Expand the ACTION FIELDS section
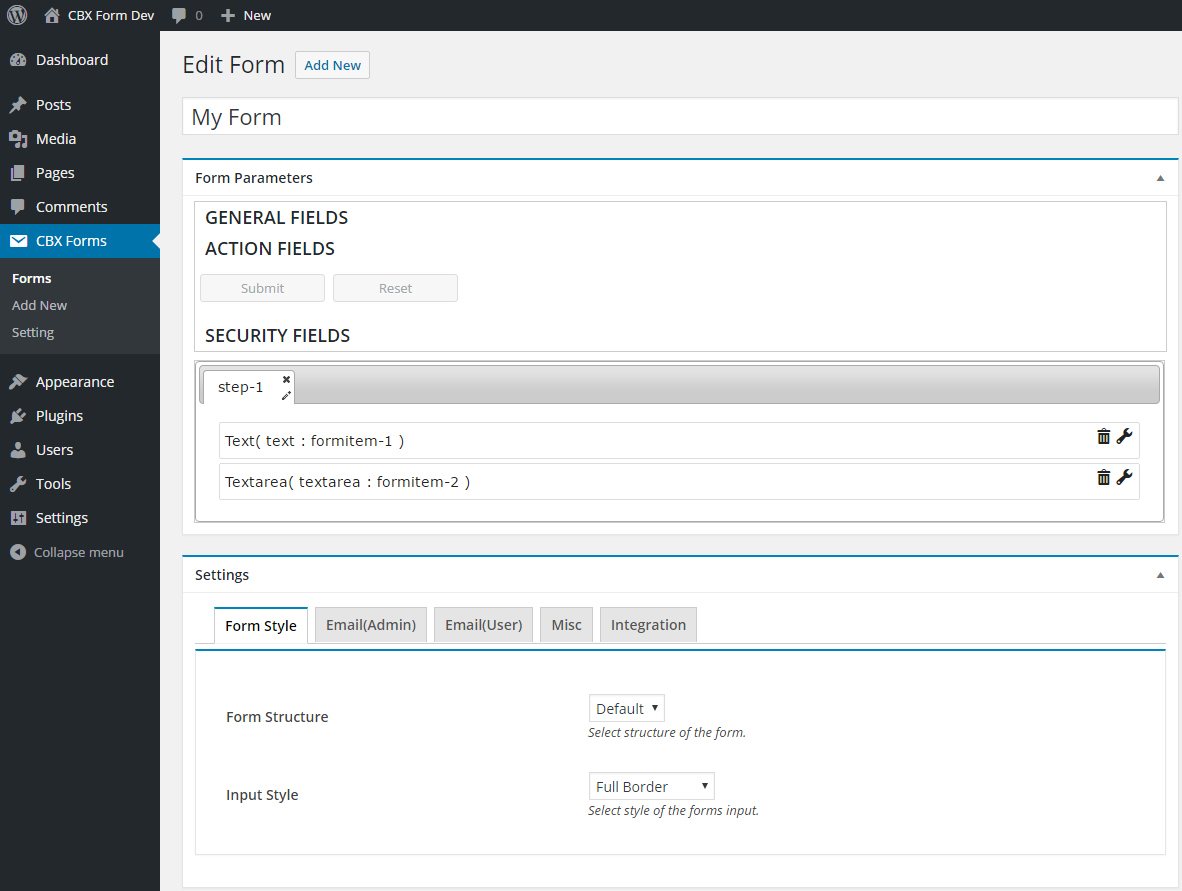Screen dimensions: 1182x891 (x=270, y=249)
